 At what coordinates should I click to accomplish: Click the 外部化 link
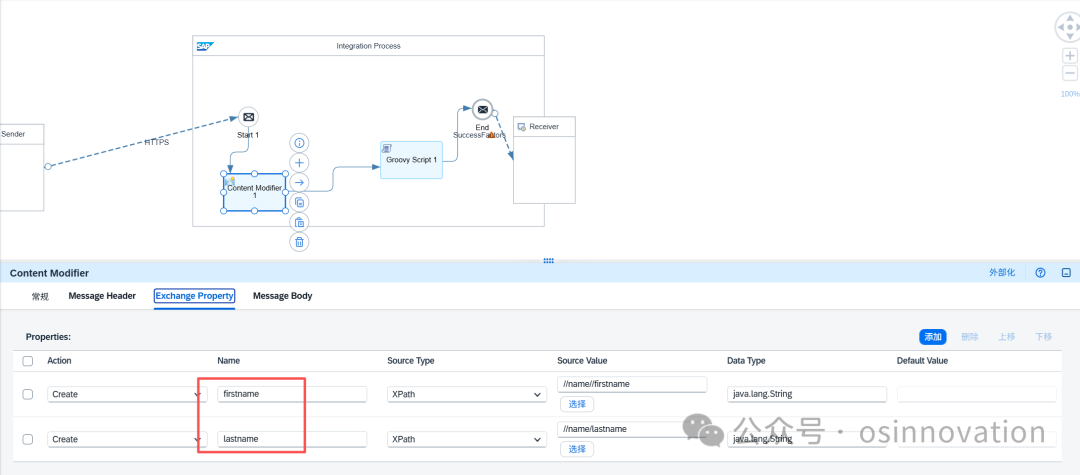coord(1002,273)
